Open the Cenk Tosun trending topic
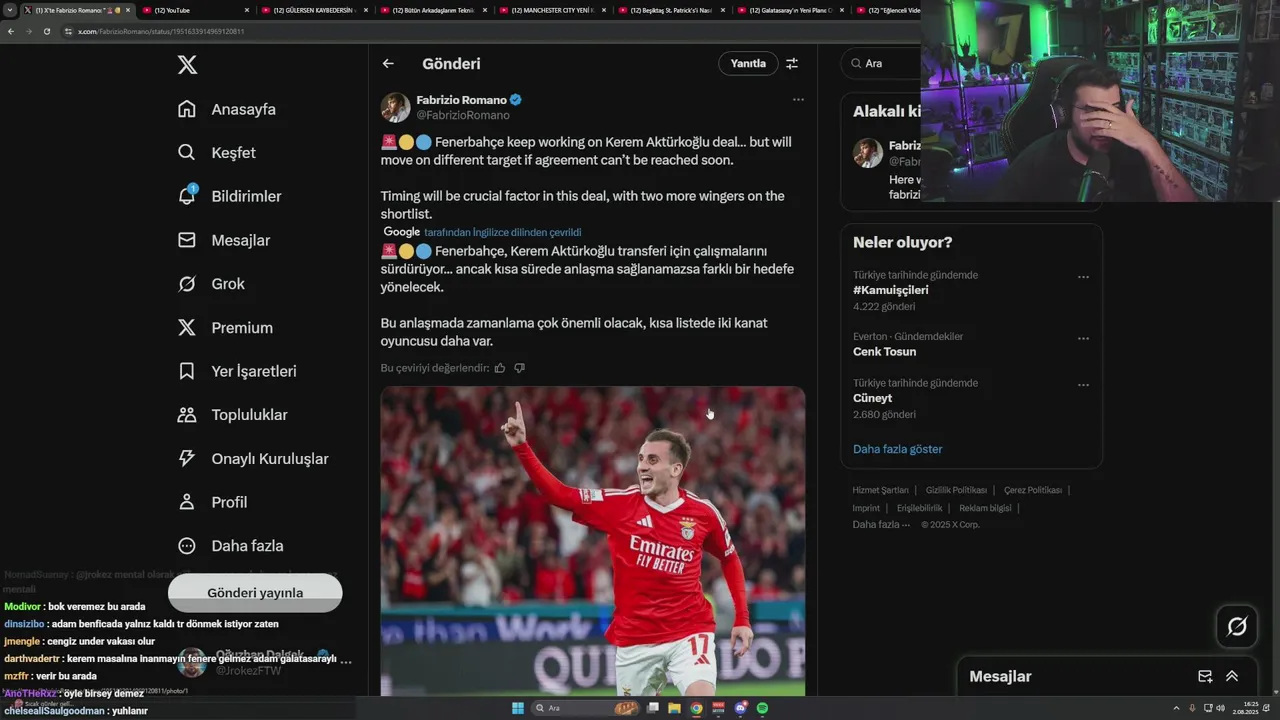 [x=884, y=352]
